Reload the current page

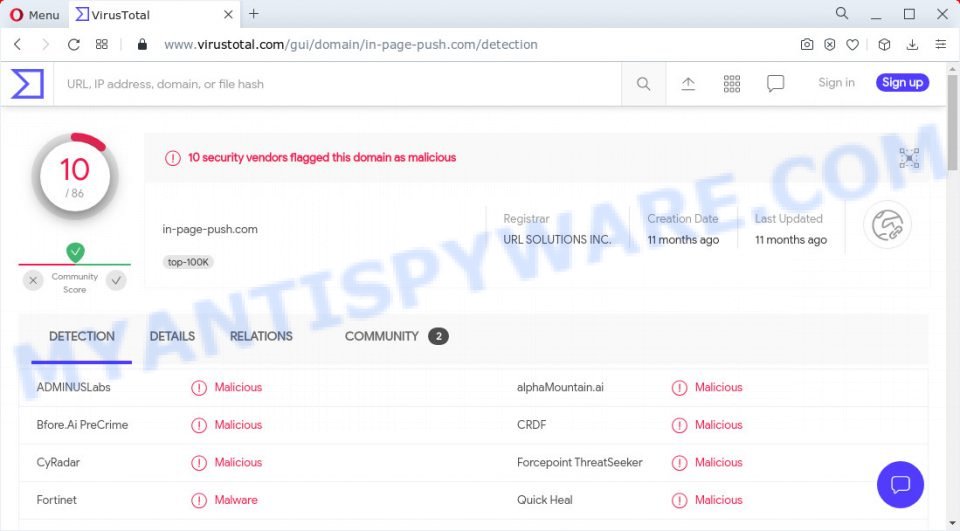73,44
